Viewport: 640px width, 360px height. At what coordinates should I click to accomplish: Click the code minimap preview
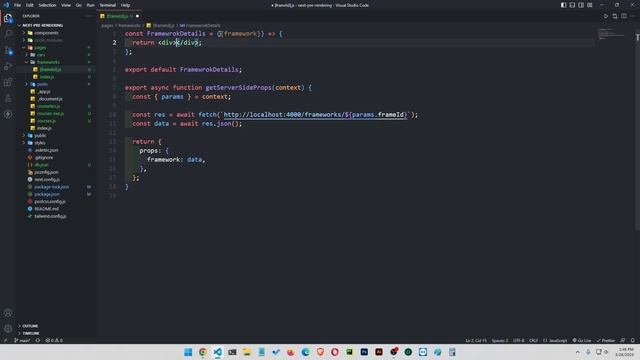pyautogui.click(x=611, y=34)
